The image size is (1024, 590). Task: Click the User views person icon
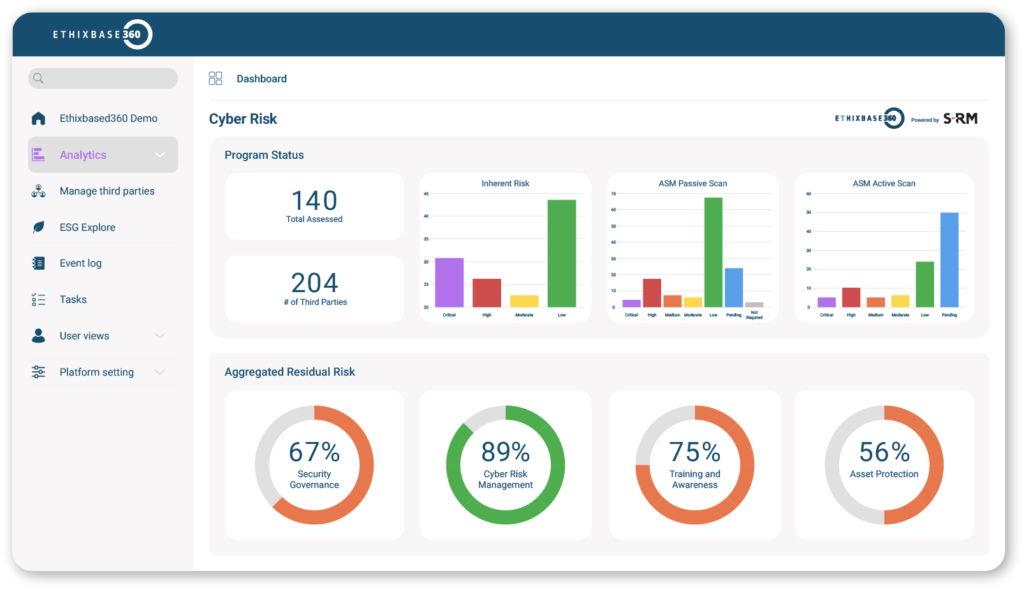pos(38,336)
